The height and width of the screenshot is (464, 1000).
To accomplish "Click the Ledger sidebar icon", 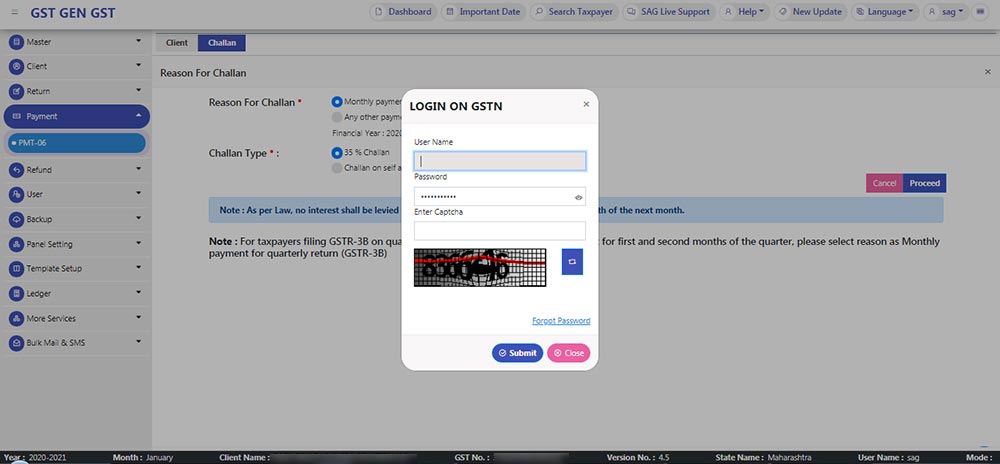I will 16,294.
